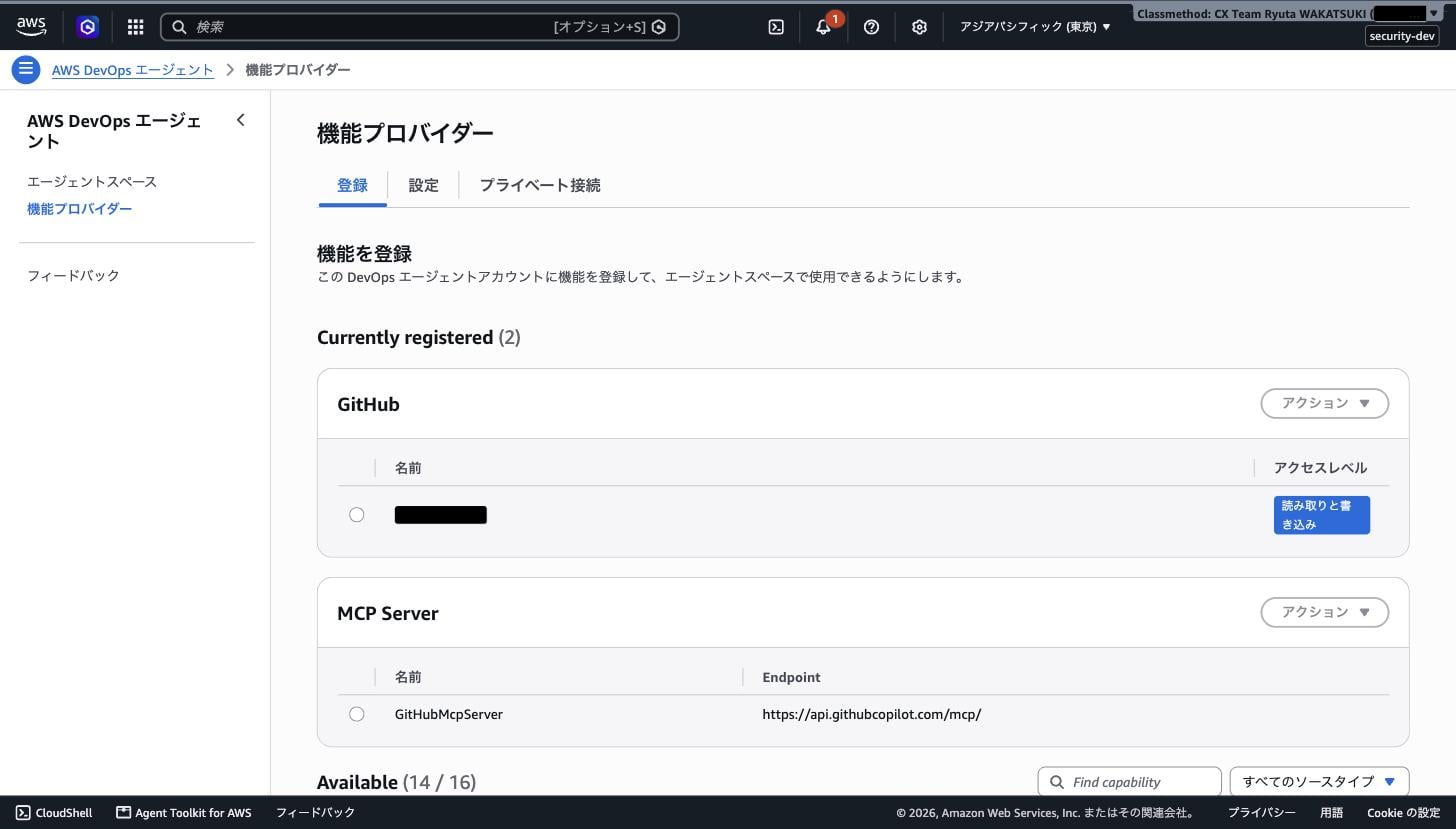
Task: Click the Endpoint column header
Action: (791, 677)
